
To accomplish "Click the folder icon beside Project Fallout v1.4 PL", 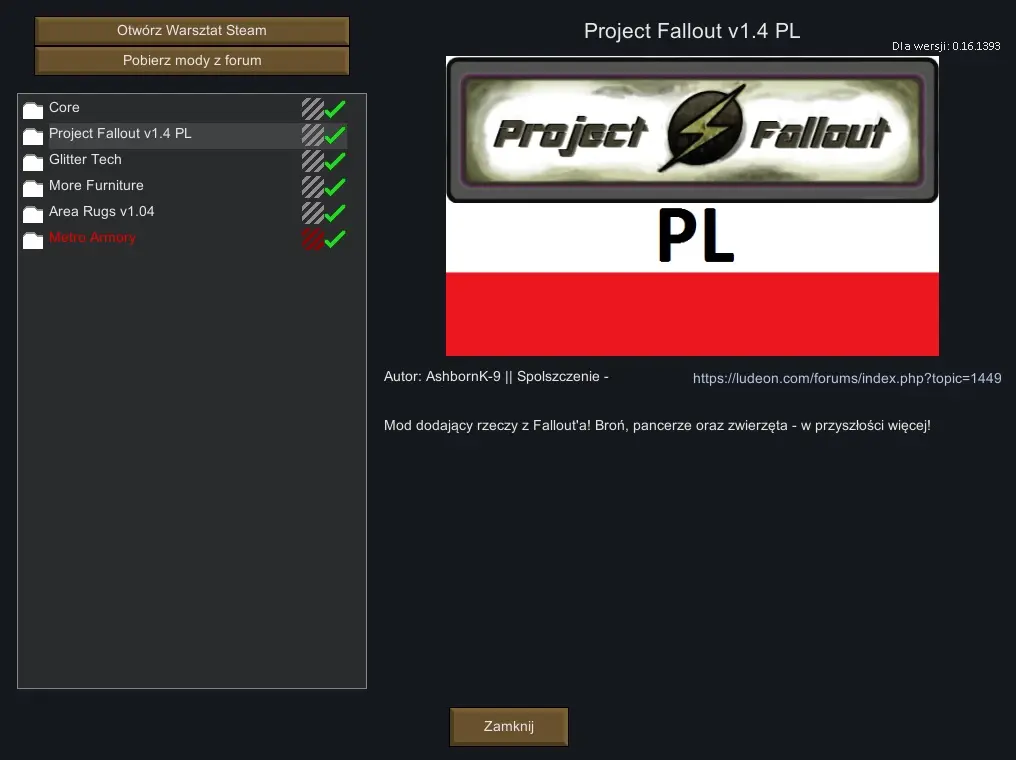I will 33,136.
